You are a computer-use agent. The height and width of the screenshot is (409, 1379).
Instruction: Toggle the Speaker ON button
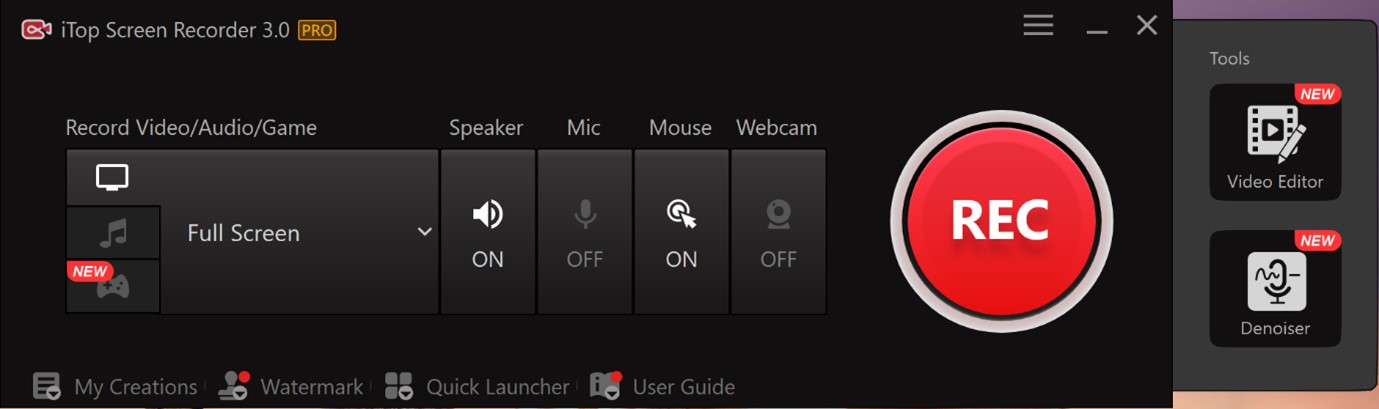(488, 232)
